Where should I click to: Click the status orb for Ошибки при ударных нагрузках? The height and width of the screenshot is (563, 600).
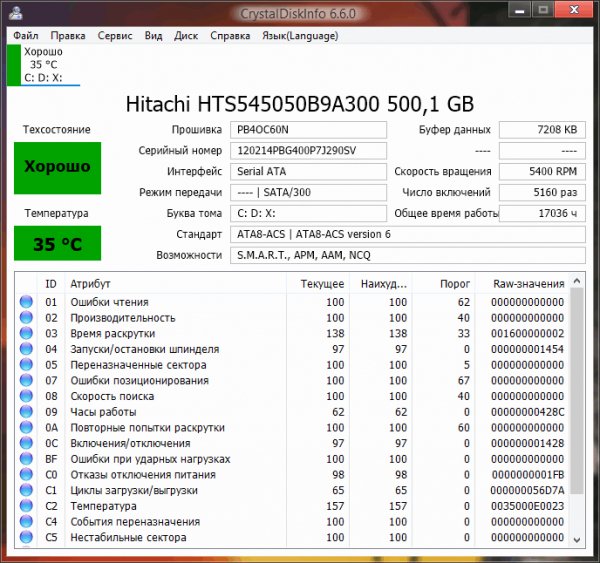pyautogui.click(x=26, y=459)
